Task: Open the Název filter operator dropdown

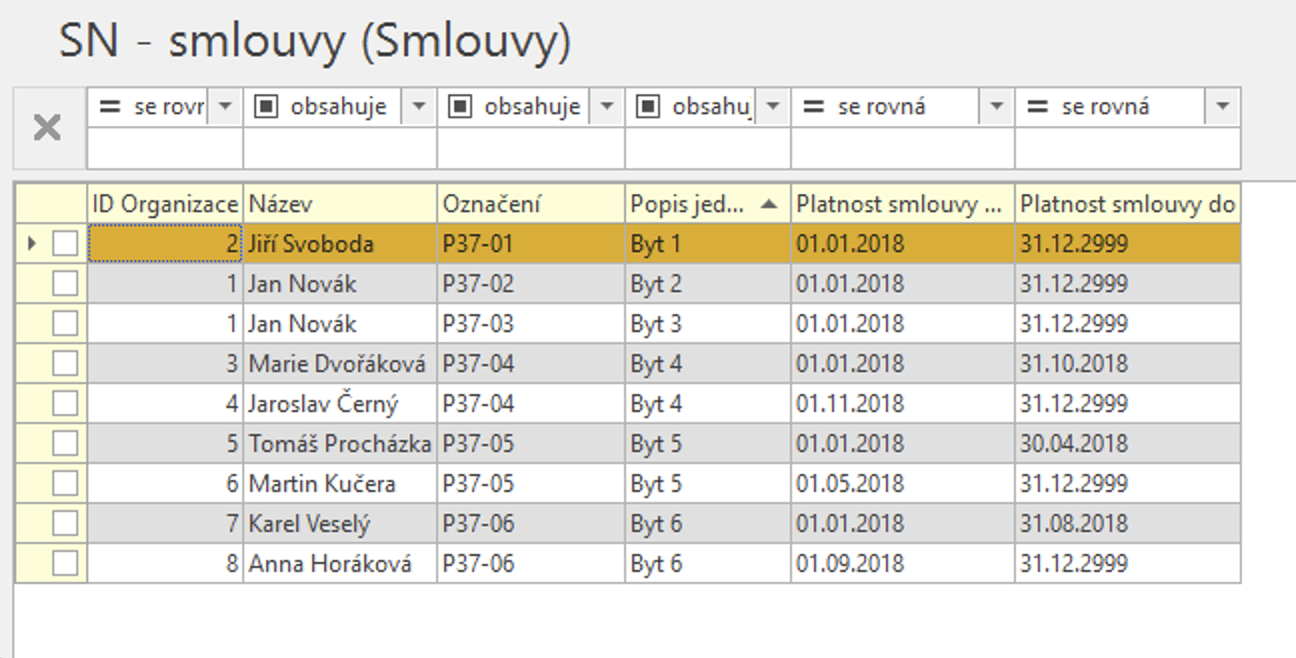Action: tap(420, 106)
